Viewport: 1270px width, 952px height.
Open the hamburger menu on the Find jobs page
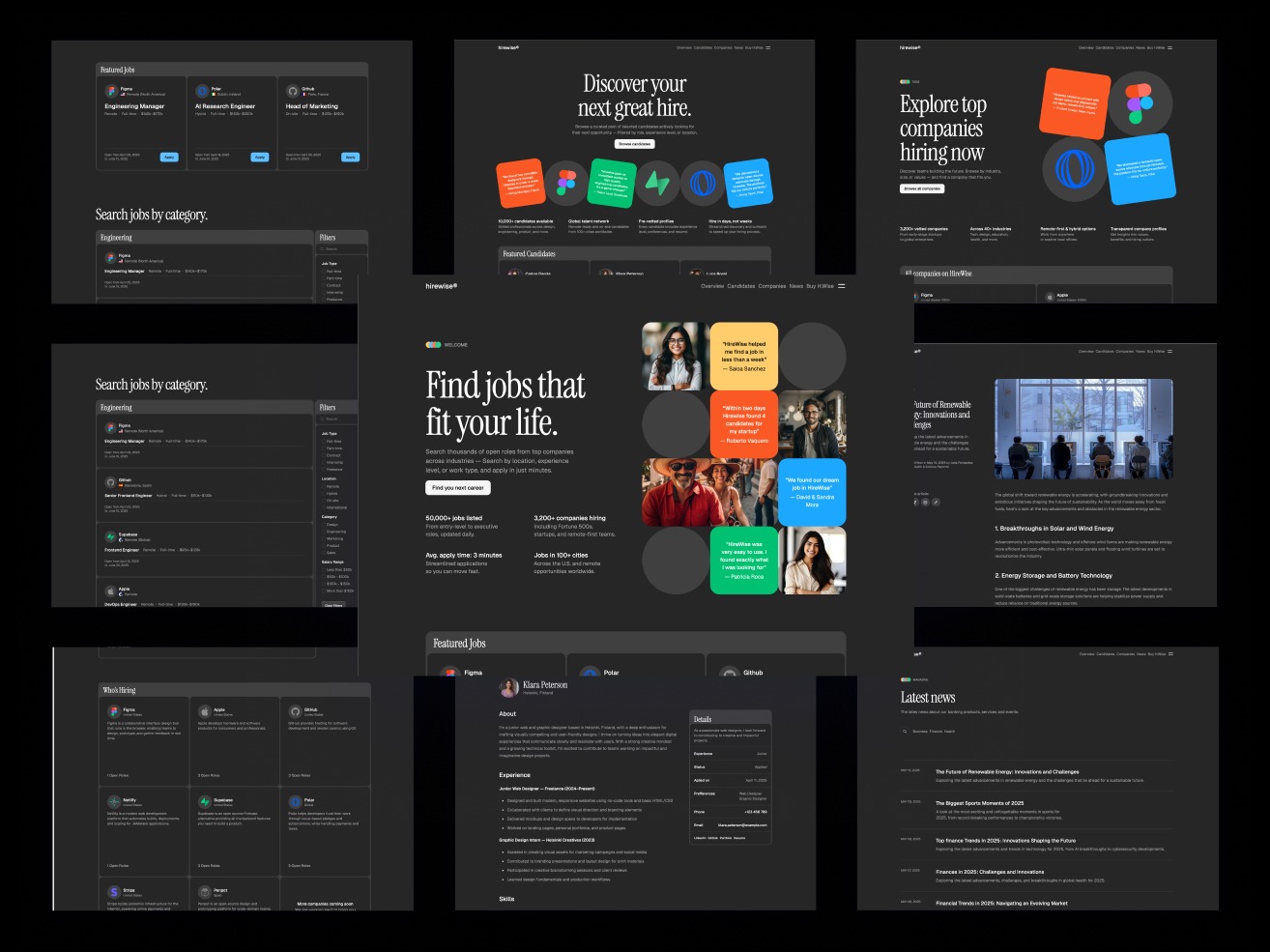click(841, 286)
